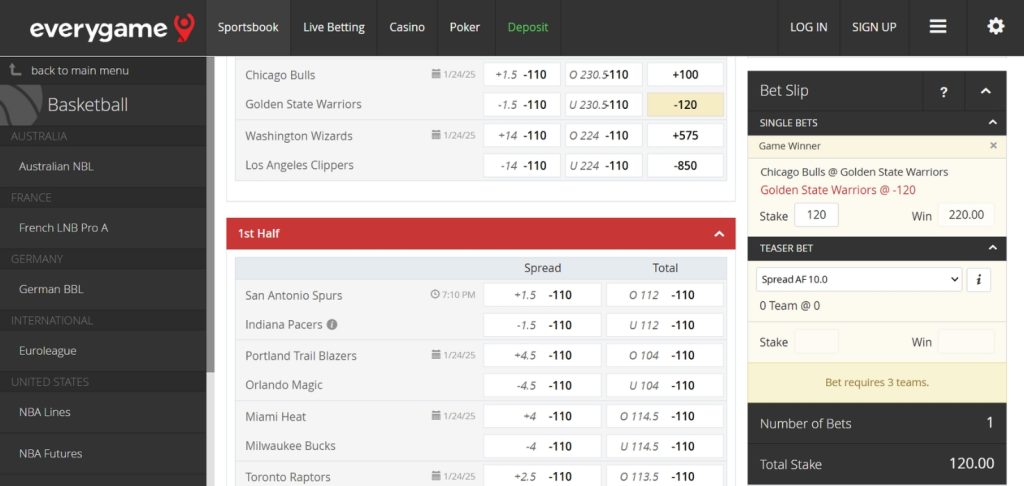Edit single bet Stake field
Viewport: 1024px width, 486px height.
click(816, 215)
